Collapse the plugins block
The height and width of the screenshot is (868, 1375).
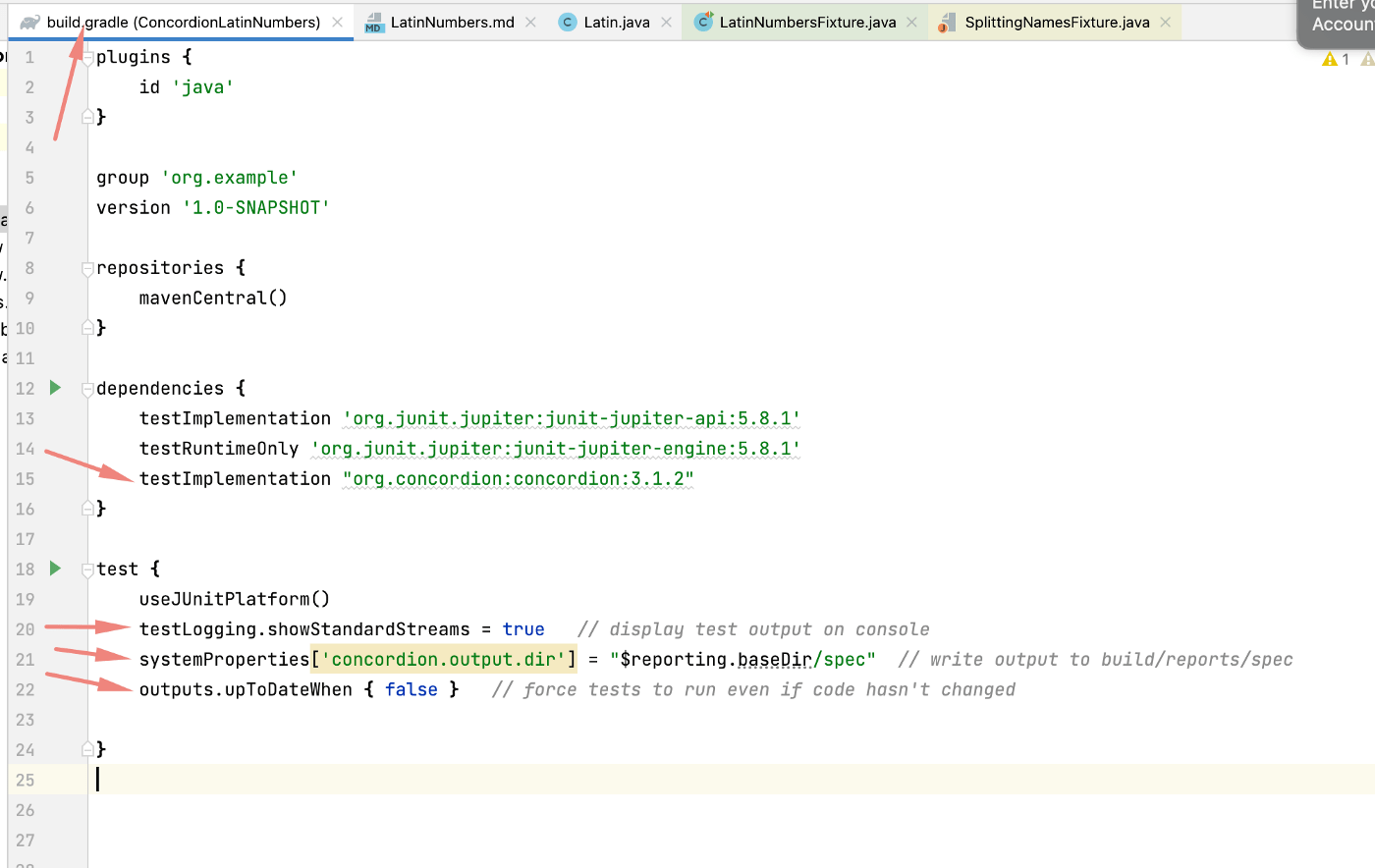[x=87, y=56]
